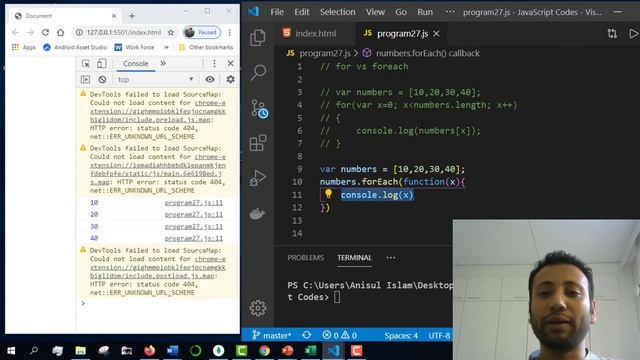
Task: Open the Windows Start menu
Action: 11,351
